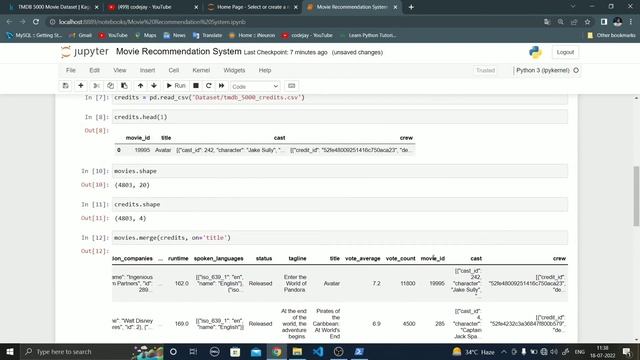Open the View menu
The height and width of the screenshot is (360, 640).
pos(120,70)
